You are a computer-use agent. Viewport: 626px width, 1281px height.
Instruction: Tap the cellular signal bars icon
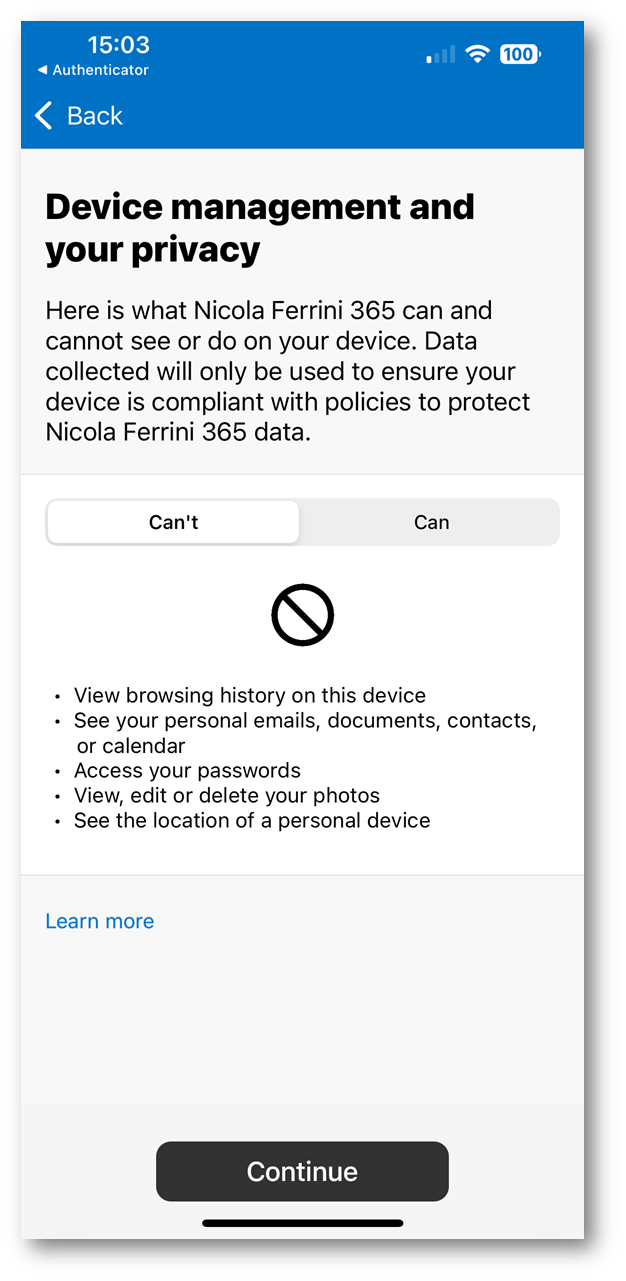click(x=441, y=55)
